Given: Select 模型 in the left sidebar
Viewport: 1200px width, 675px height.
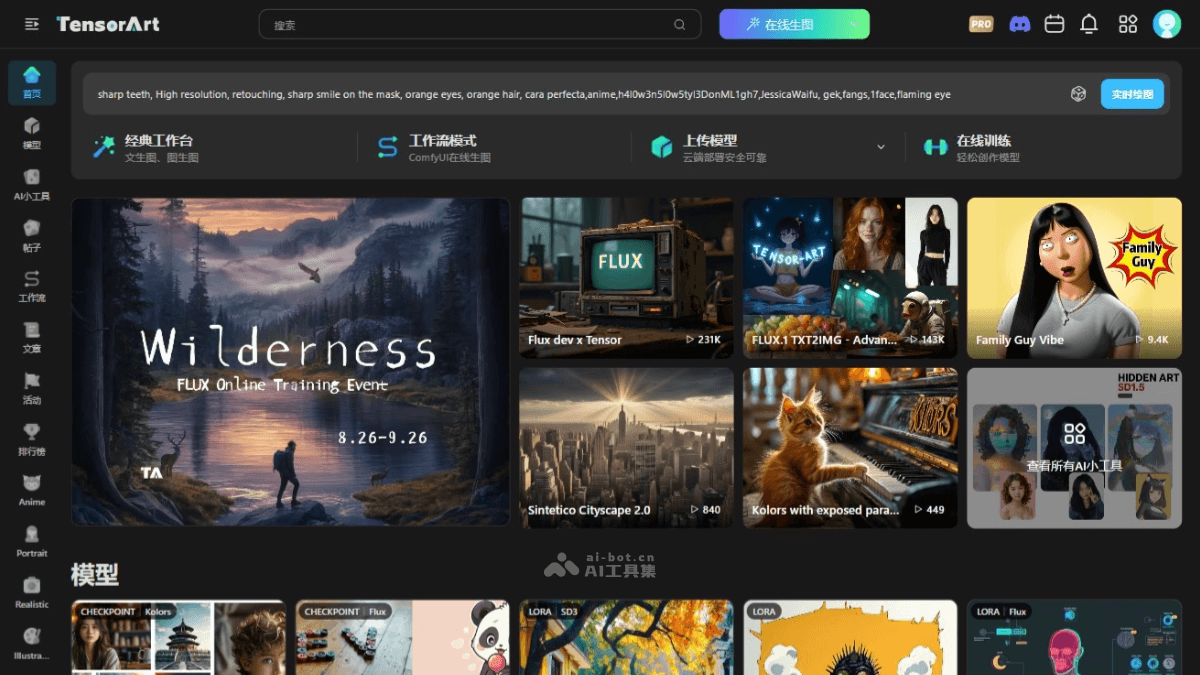Looking at the screenshot, I should tap(32, 132).
